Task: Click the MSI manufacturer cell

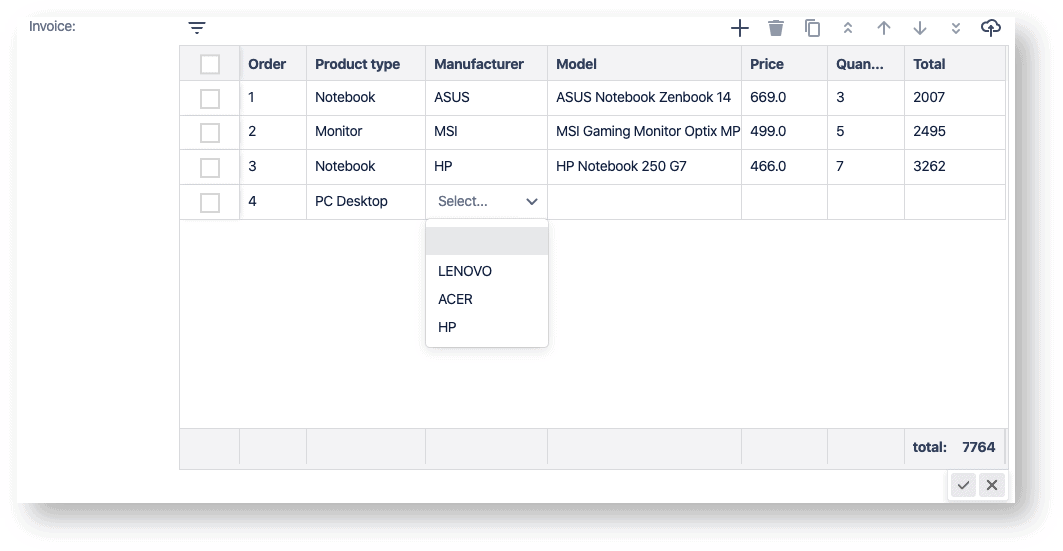Action: pos(486,131)
